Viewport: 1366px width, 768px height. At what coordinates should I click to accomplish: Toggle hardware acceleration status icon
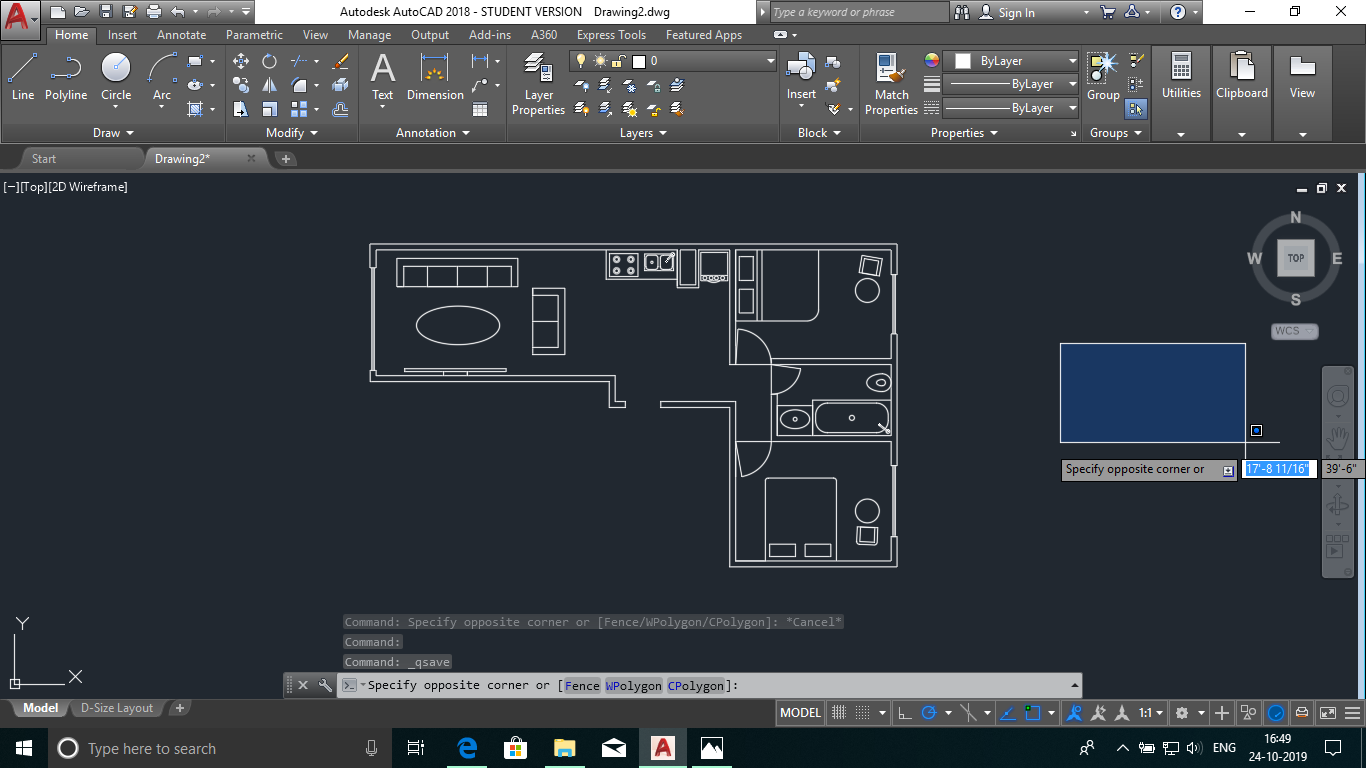click(x=1276, y=713)
